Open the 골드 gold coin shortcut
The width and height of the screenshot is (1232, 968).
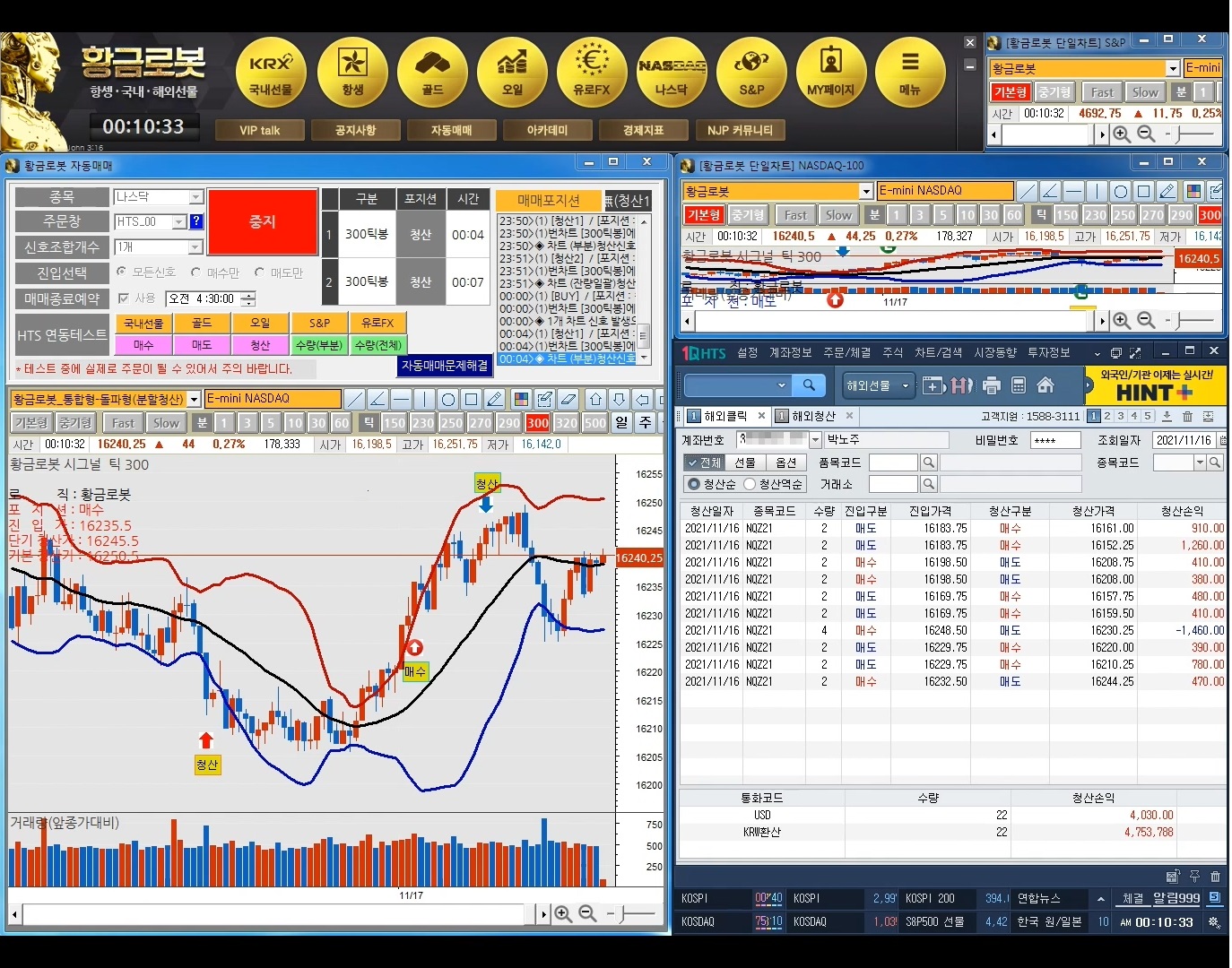tap(432, 73)
